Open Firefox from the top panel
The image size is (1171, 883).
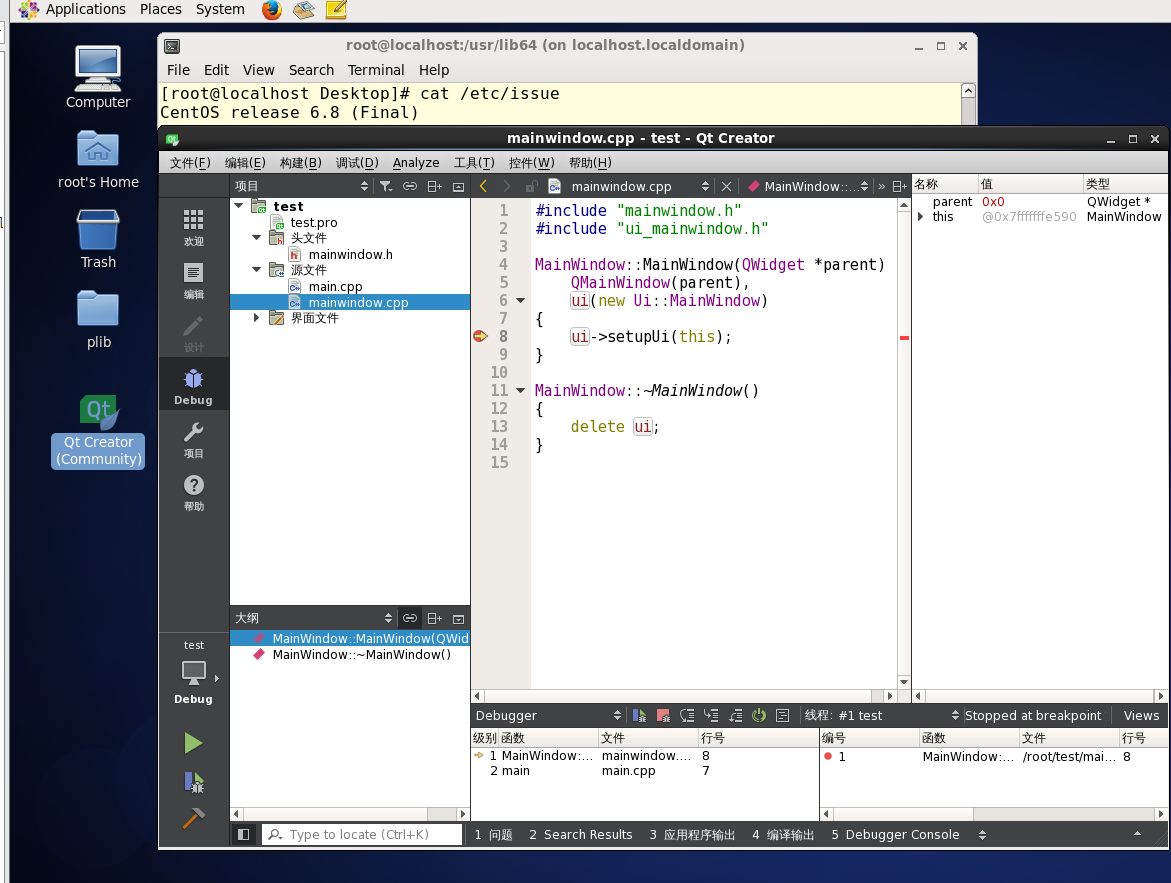pyautogui.click(x=272, y=10)
